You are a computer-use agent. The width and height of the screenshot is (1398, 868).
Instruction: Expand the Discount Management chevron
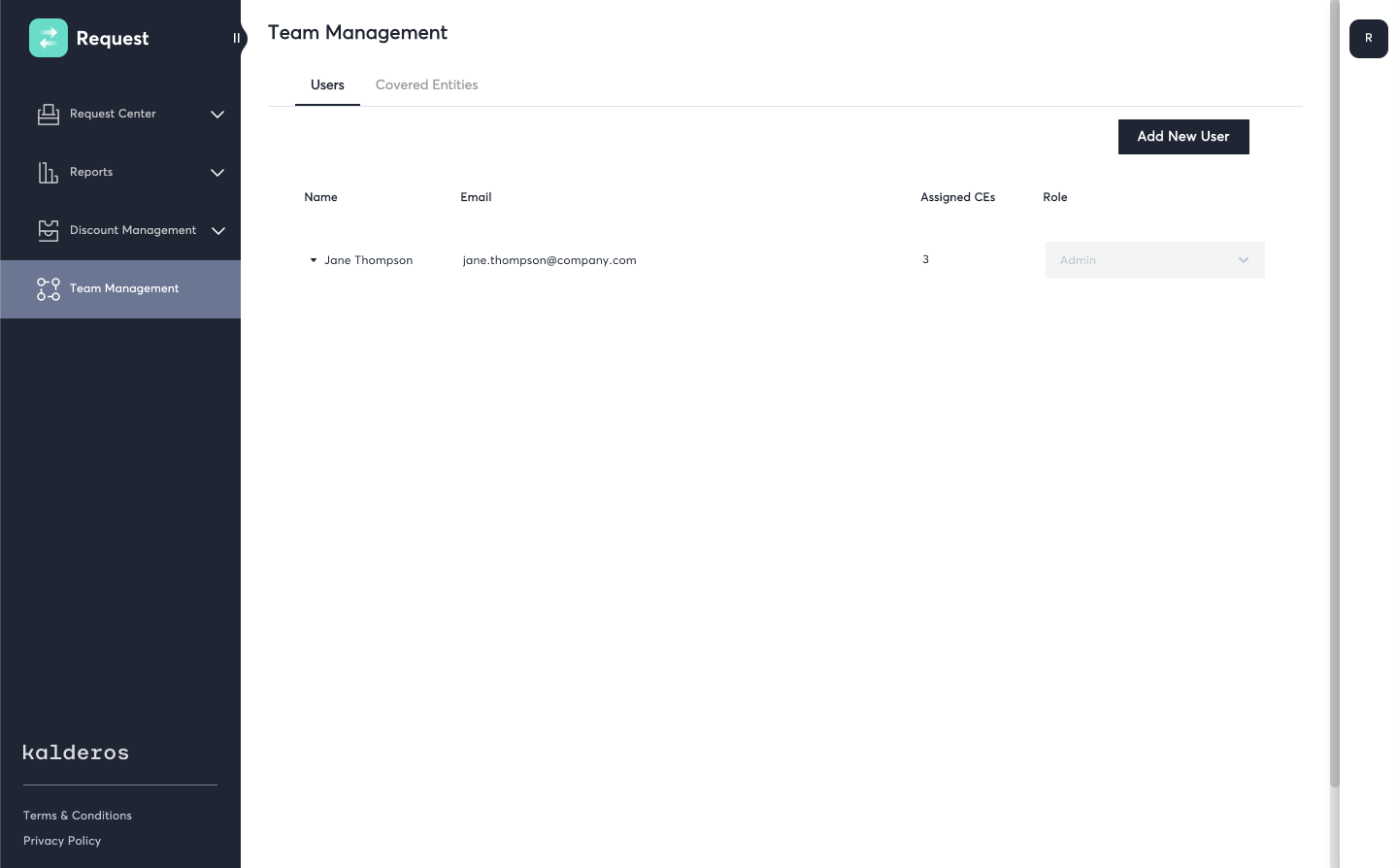click(218, 231)
